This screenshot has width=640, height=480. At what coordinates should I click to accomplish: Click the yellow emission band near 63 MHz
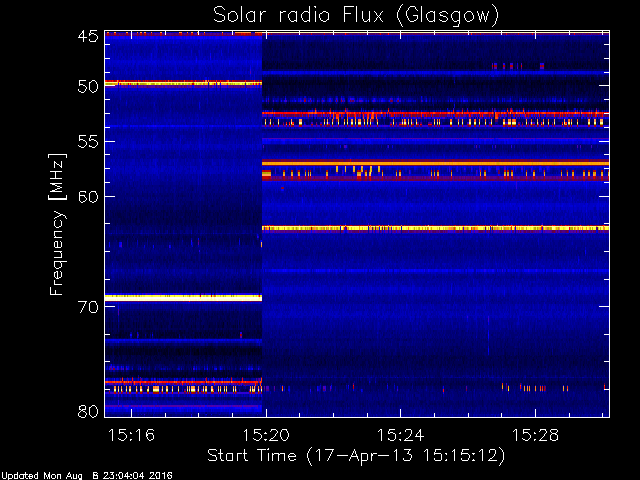(436, 228)
